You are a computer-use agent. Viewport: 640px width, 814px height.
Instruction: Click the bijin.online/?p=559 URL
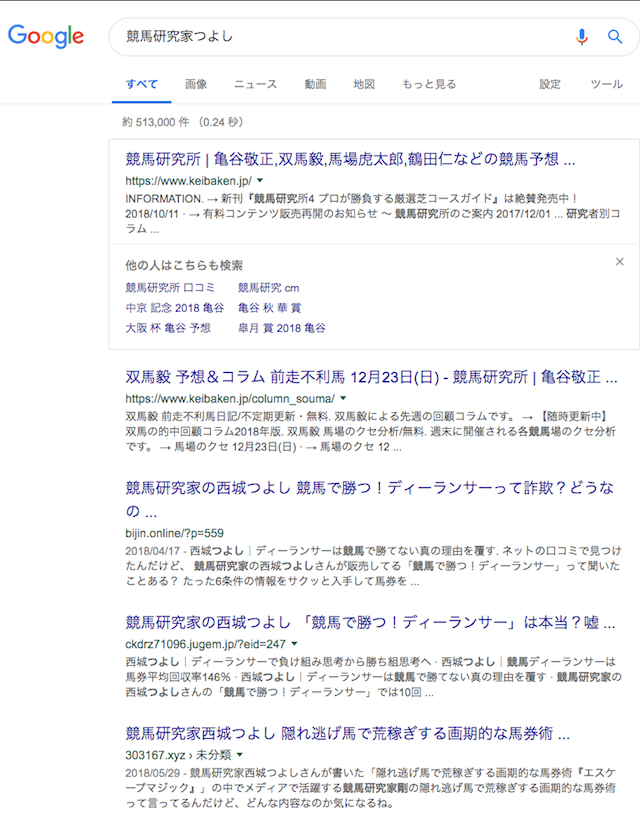pyautogui.click(x=174, y=533)
